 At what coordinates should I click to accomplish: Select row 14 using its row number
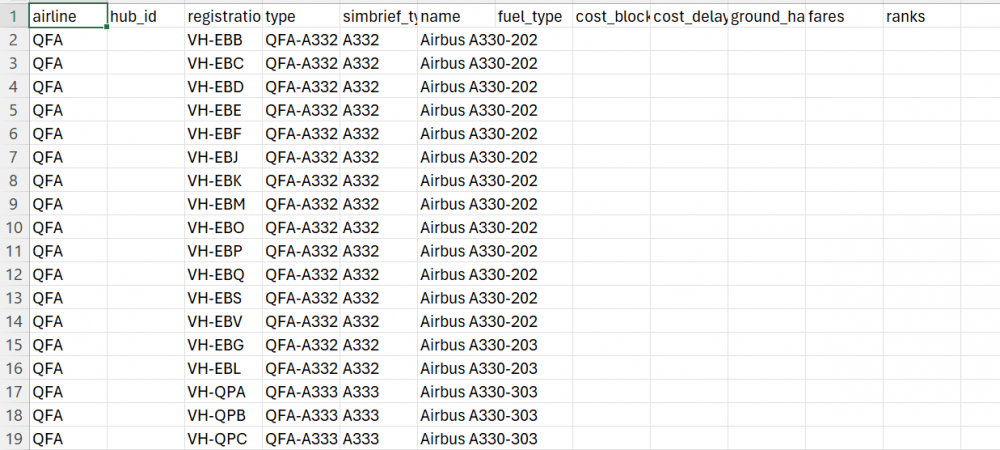(x=14, y=321)
